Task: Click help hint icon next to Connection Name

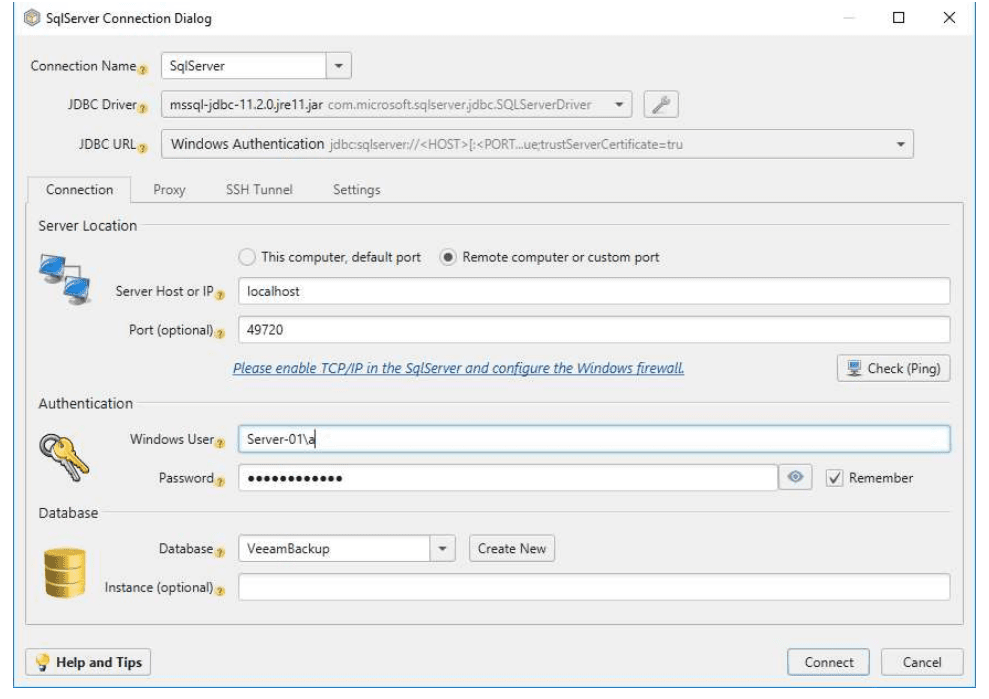Action: click(143, 70)
